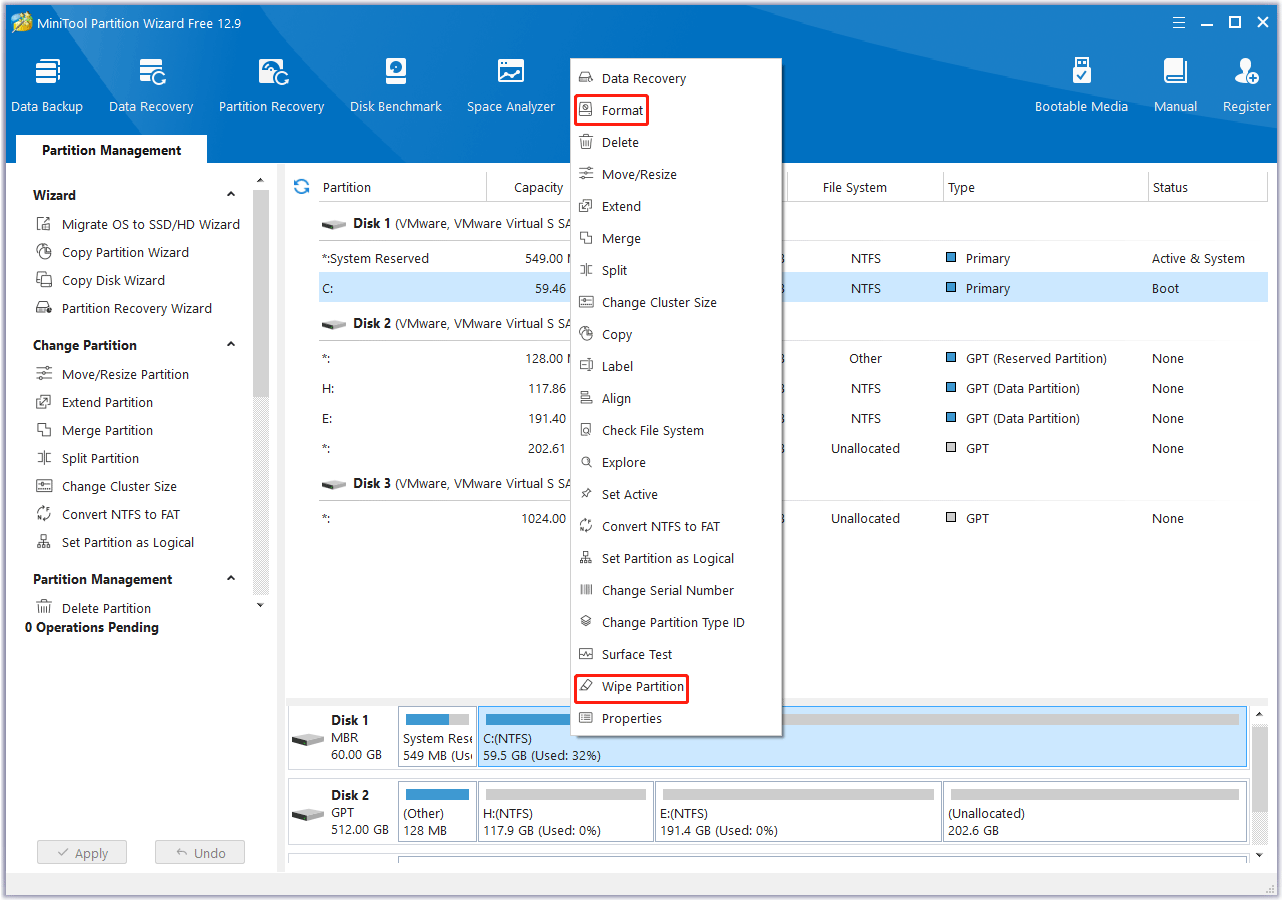The height and width of the screenshot is (900, 1282).
Task: Select Disk 2 unallocated 202.6 GB block
Action: (x=1094, y=812)
